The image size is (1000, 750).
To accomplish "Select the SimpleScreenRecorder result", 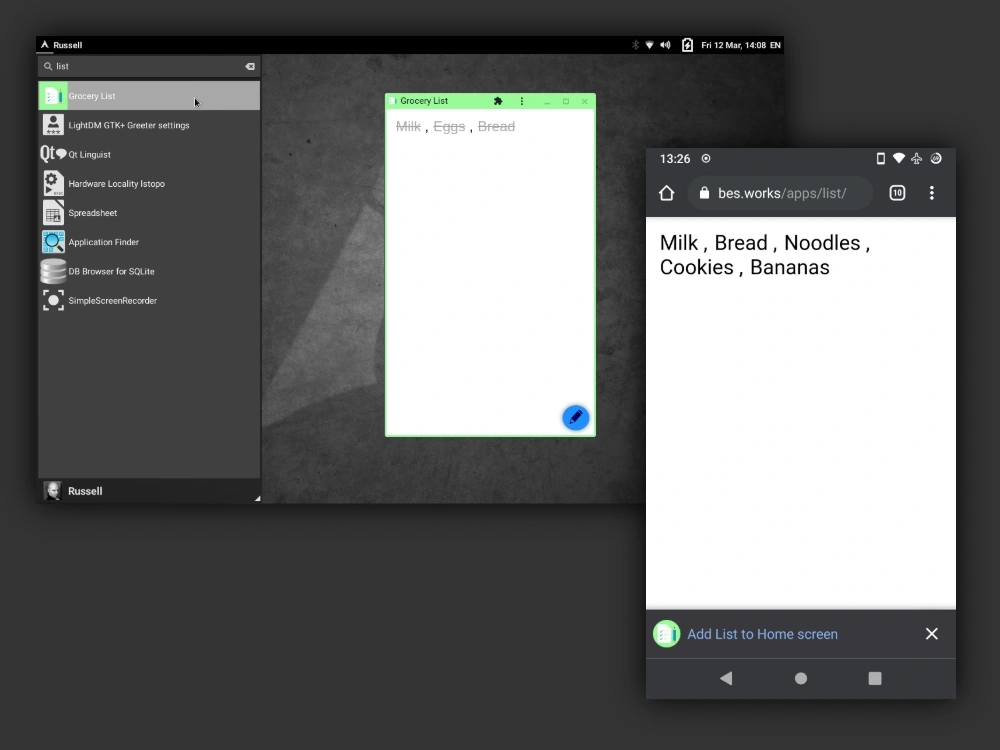I will [149, 301].
